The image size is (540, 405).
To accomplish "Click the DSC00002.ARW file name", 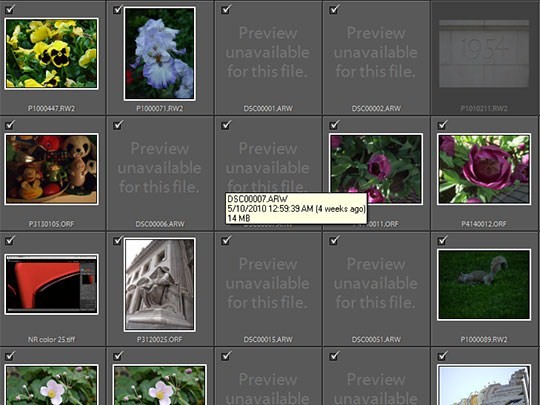I will click(x=376, y=108).
